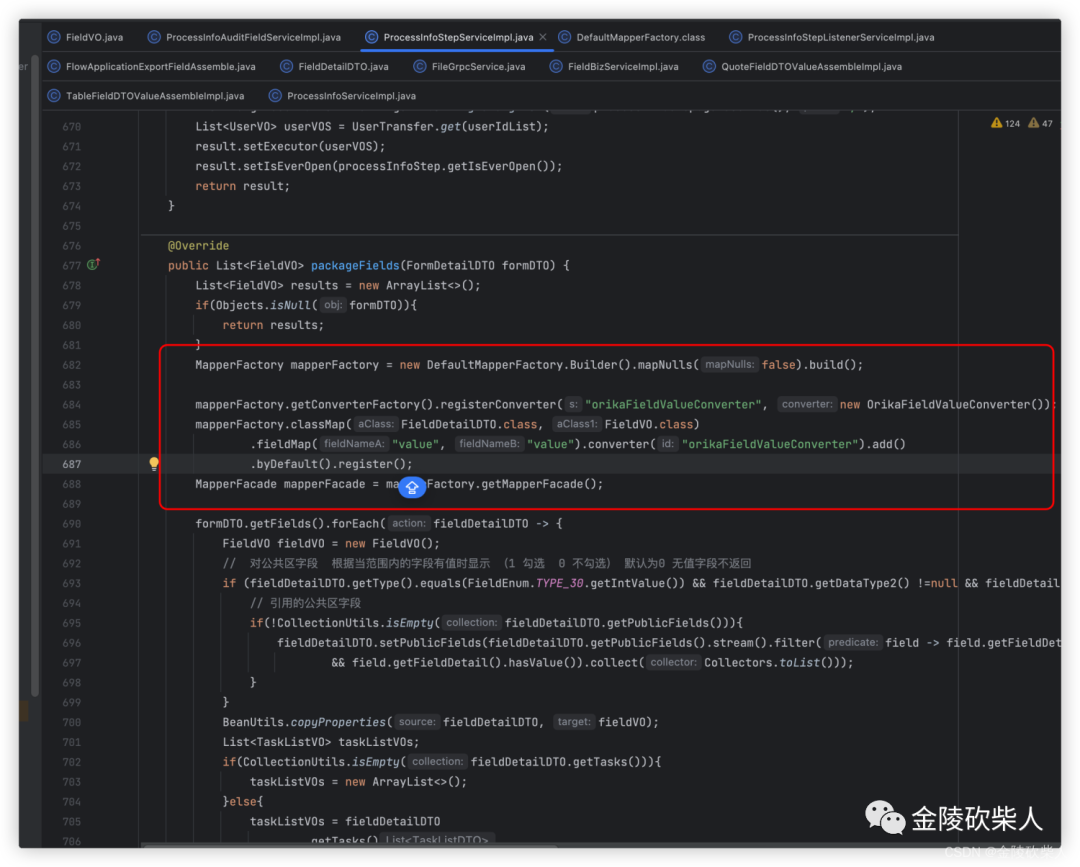Click the blue scroll-to-top floating button

pos(412,488)
